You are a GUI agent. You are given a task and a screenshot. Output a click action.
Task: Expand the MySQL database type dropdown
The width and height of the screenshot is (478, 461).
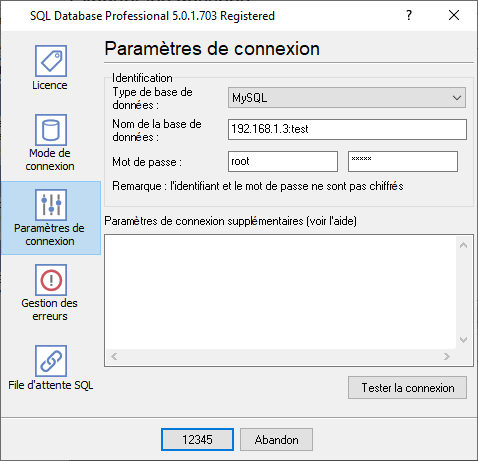pyautogui.click(x=347, y=98)
